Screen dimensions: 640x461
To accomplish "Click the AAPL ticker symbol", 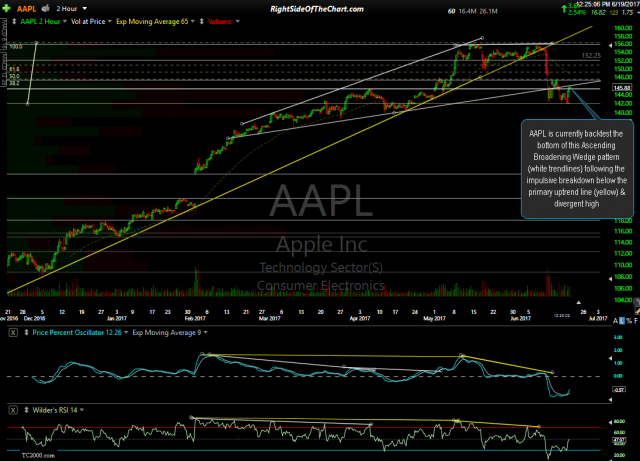I will [x=27, y=9].
